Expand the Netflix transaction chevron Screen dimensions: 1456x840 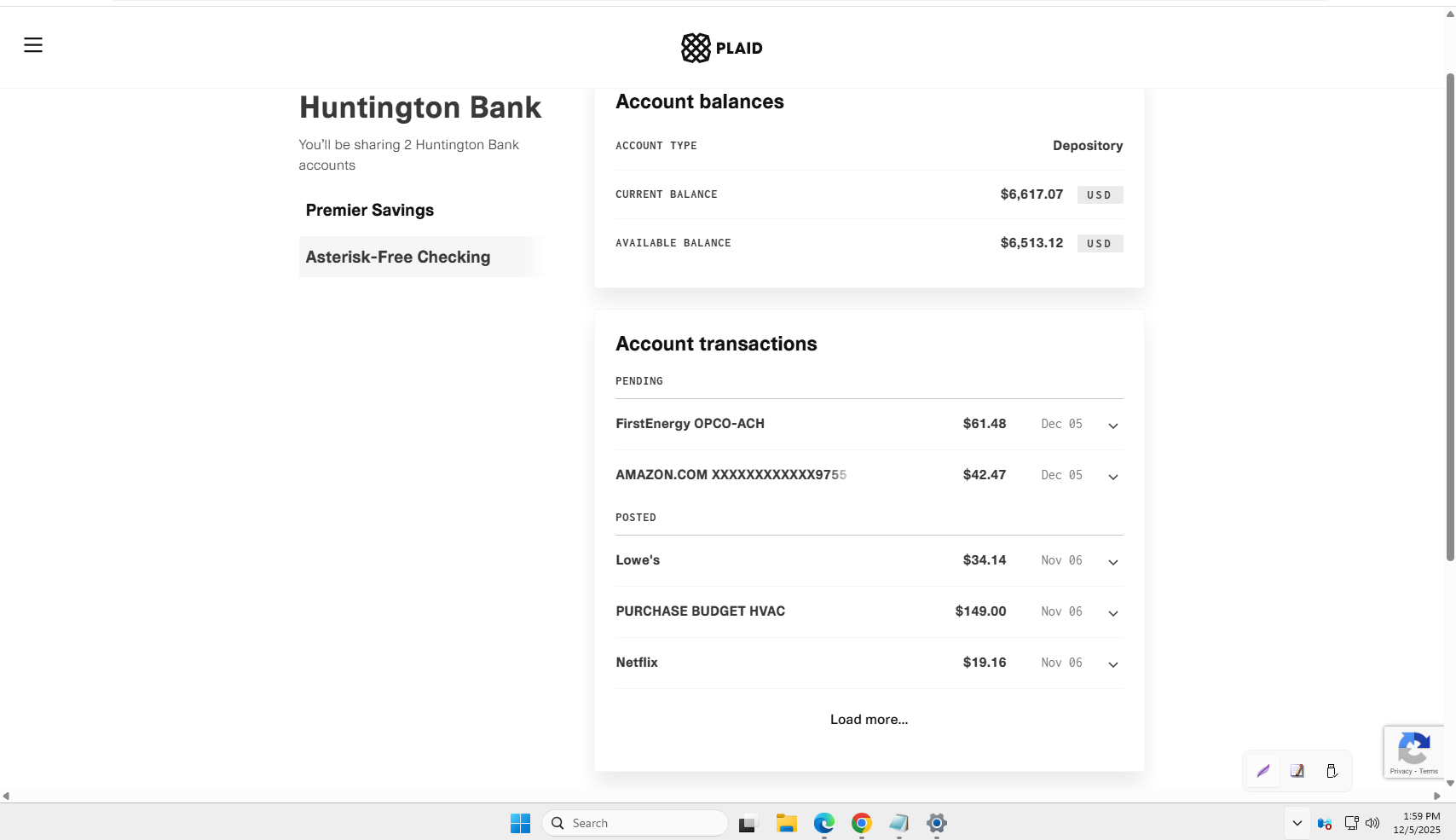point(1112,663)
